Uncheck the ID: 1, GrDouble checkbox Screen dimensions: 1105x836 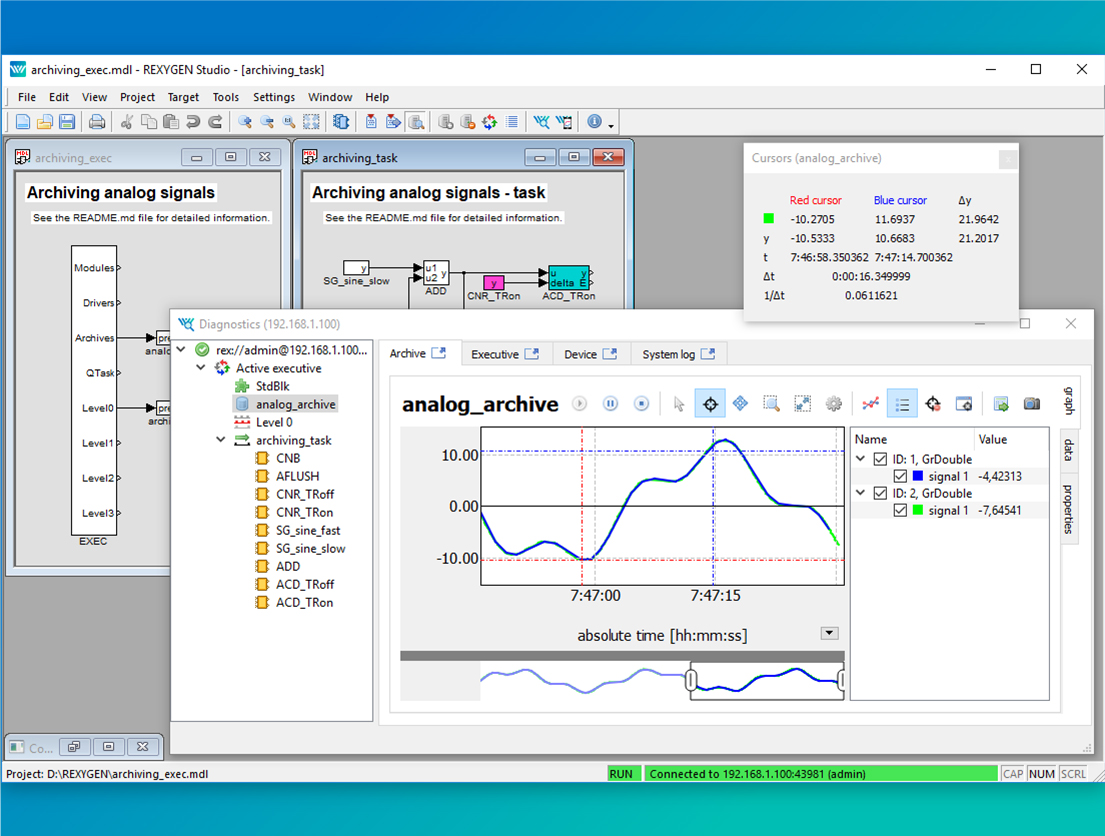pyautogui.click(x=880, y=459)
